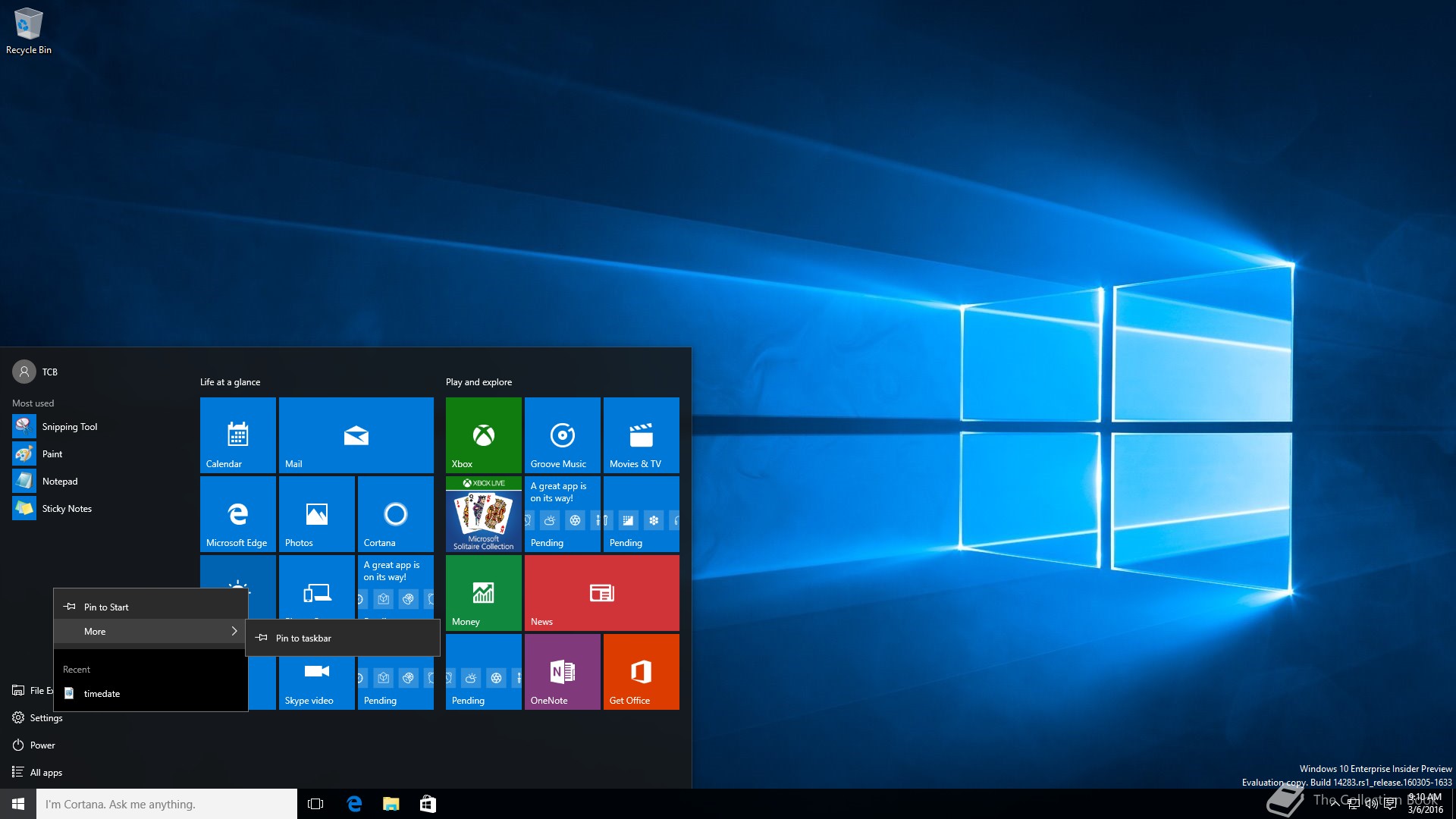Open the Money tile

(484, 593)
